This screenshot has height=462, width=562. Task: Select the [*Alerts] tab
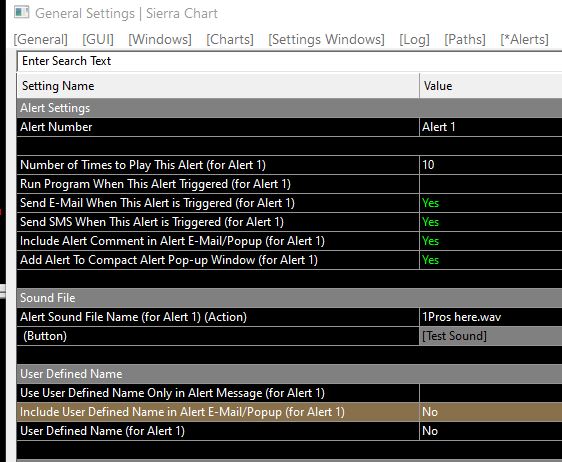[x=524, y=39]
